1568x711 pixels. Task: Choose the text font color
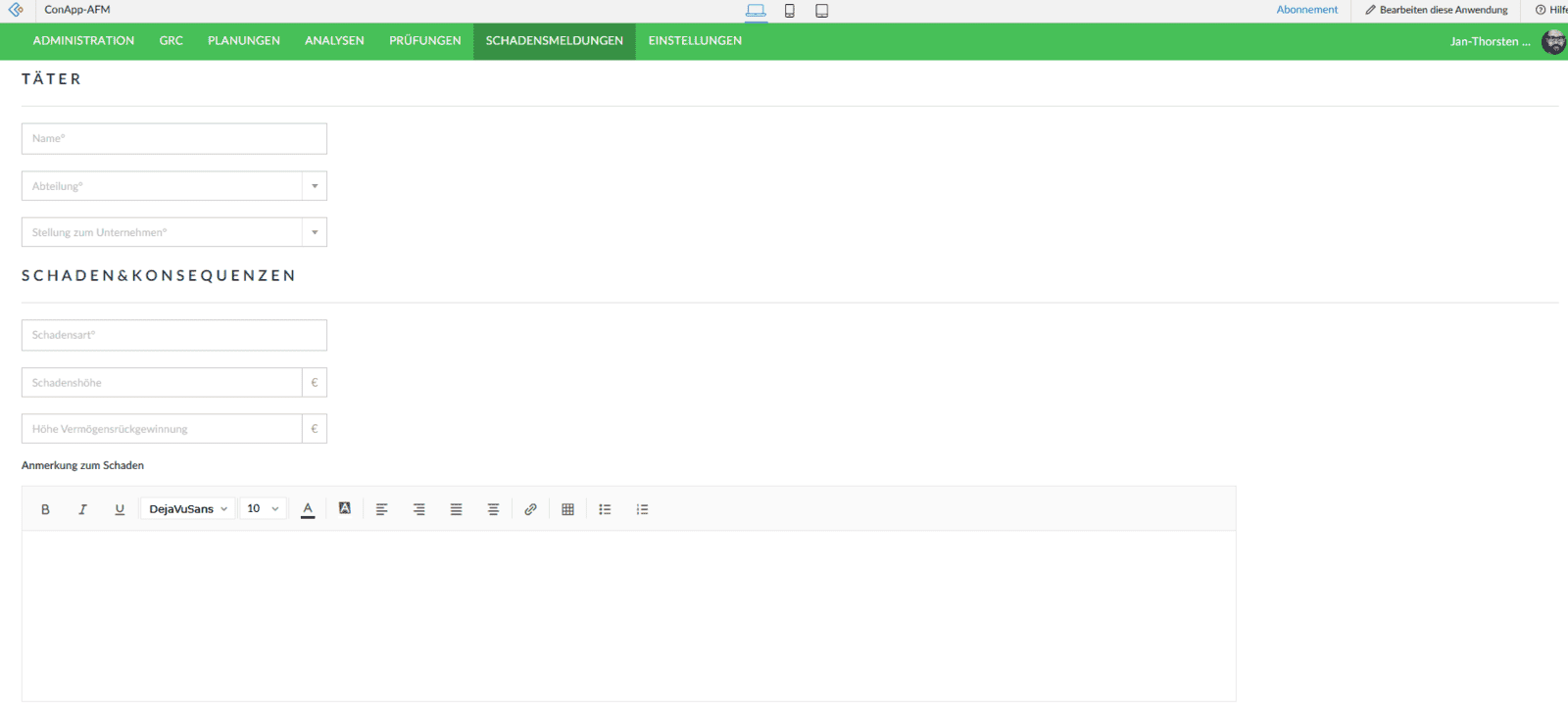point(308,509)
